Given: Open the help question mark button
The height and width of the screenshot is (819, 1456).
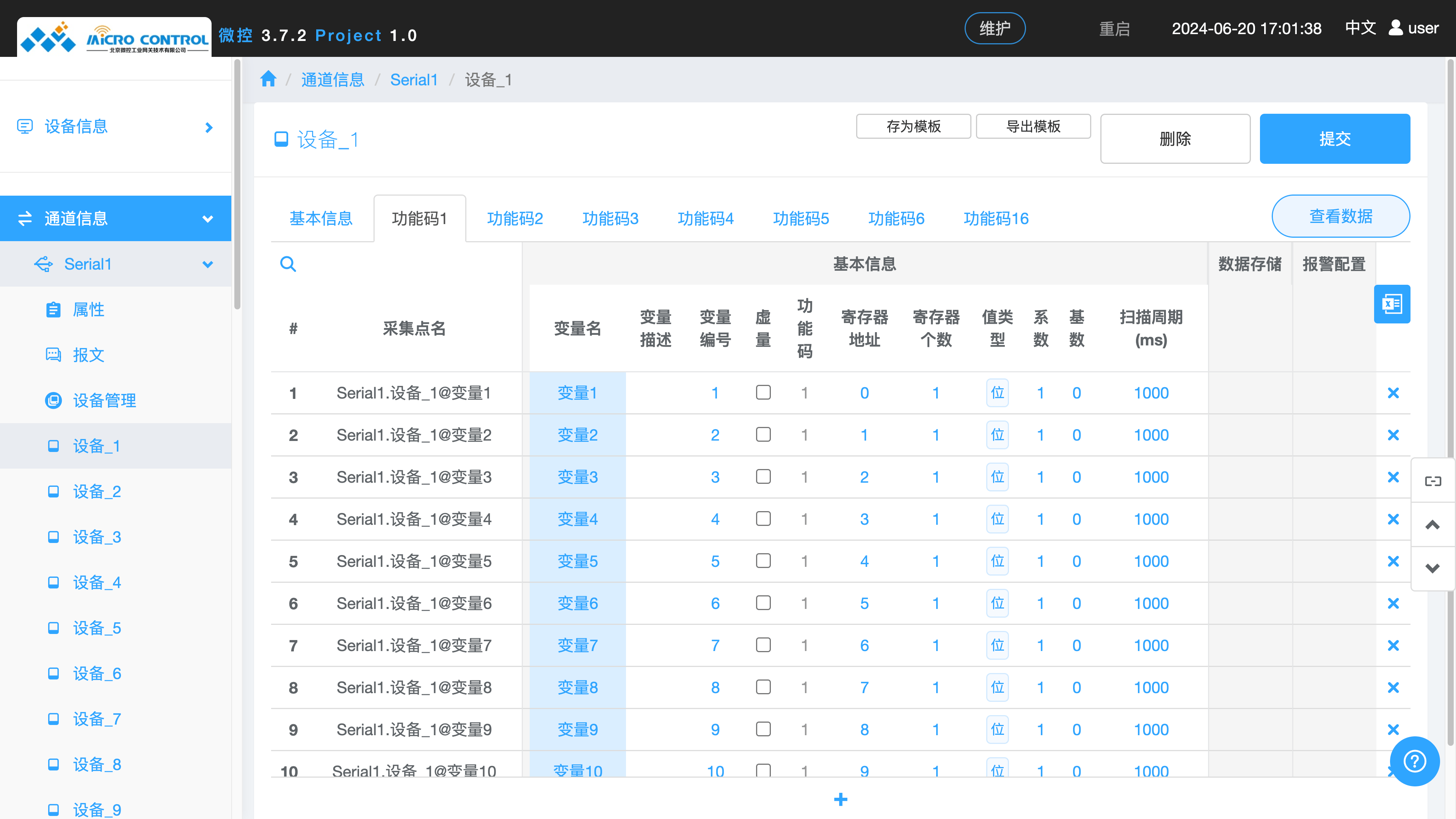Looking at the screenshot, I should click(1414, 761).
